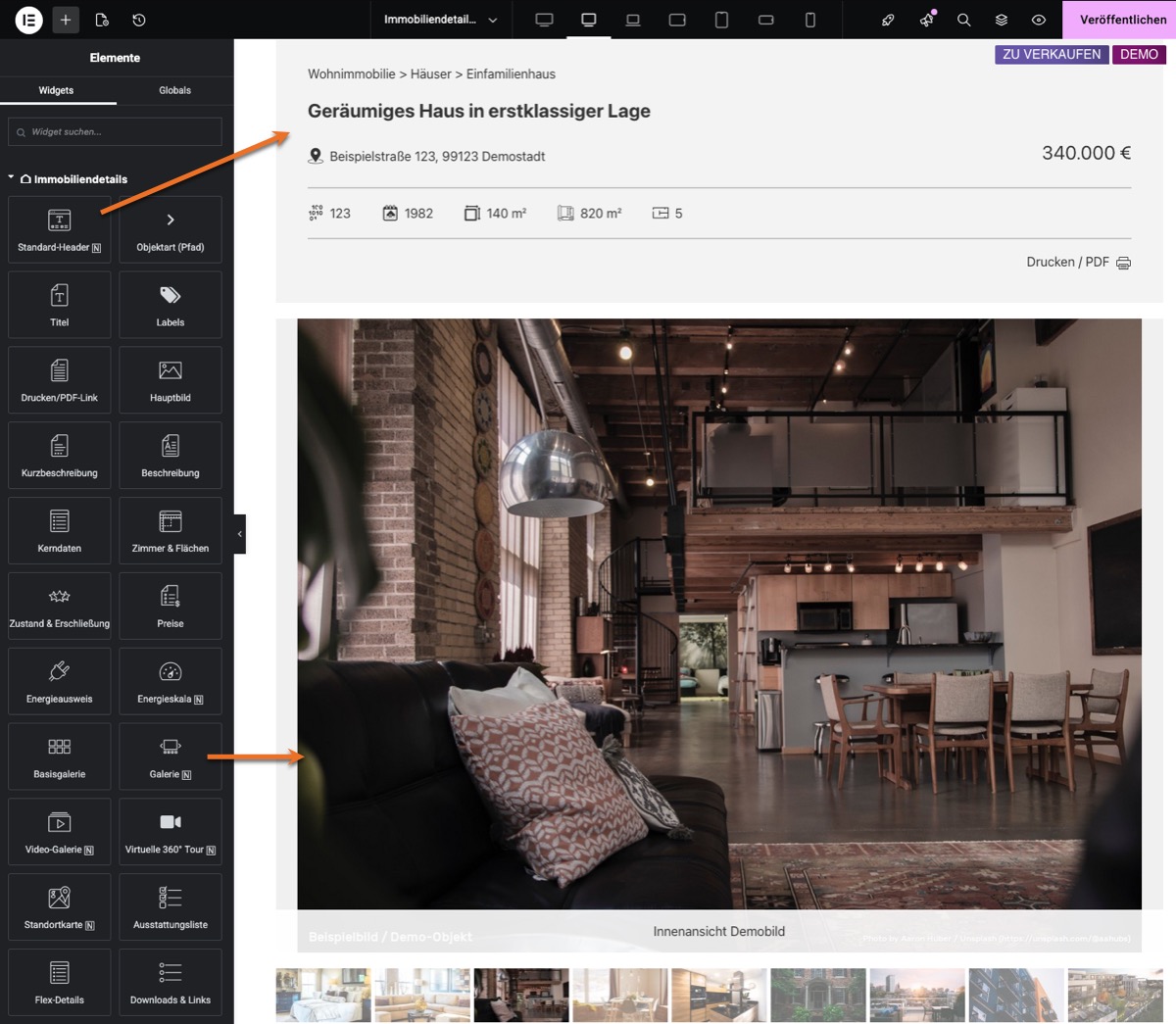The height and width of the screenshot is (1024, 1176).
Task: Switch to mobile device view
Action: pos(809,20)
